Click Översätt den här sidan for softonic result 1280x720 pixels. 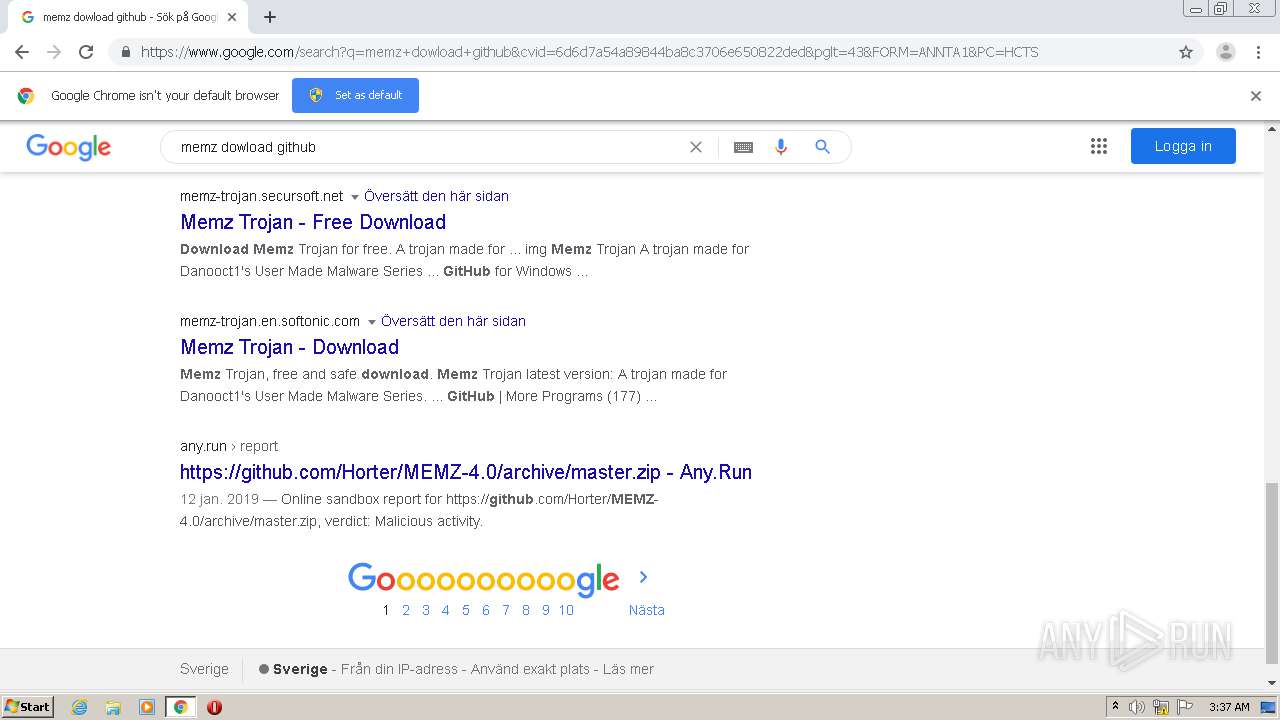453,321
